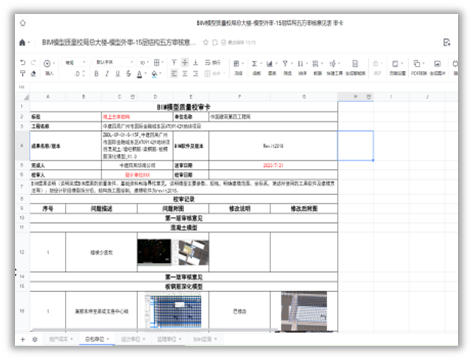Toggle bold formatting
The height and width of the screenshot is (360, 473).
point(96,74)
